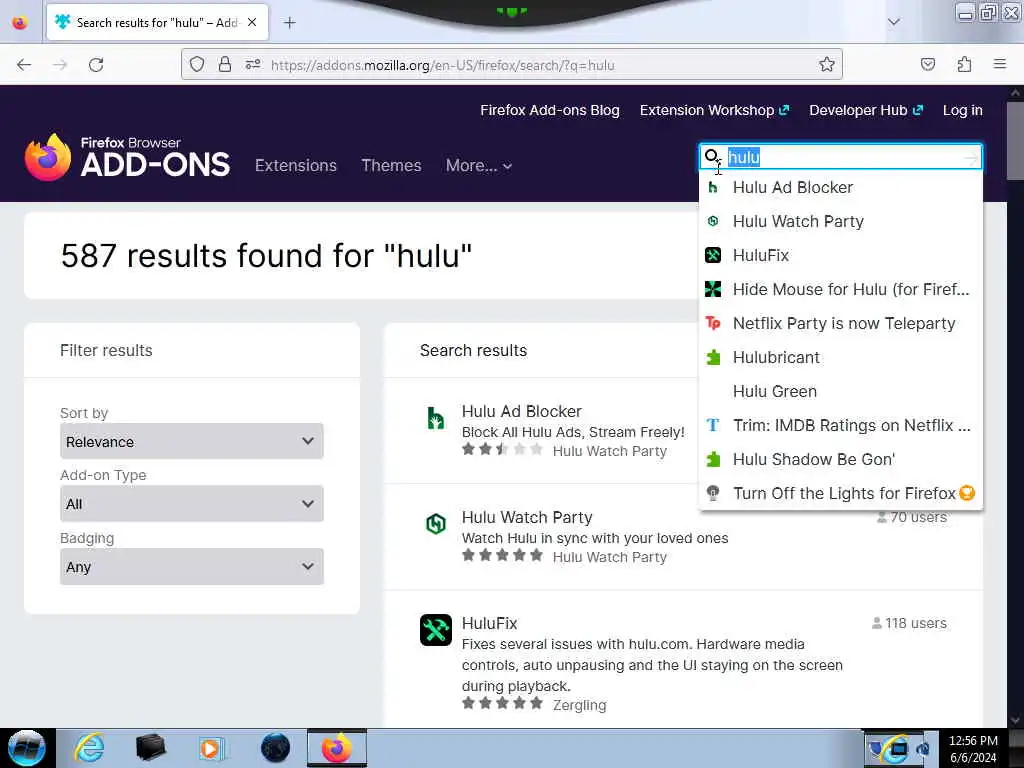
Task: Open the site permissions icon in the address bar
Action: tap(253, 65)
